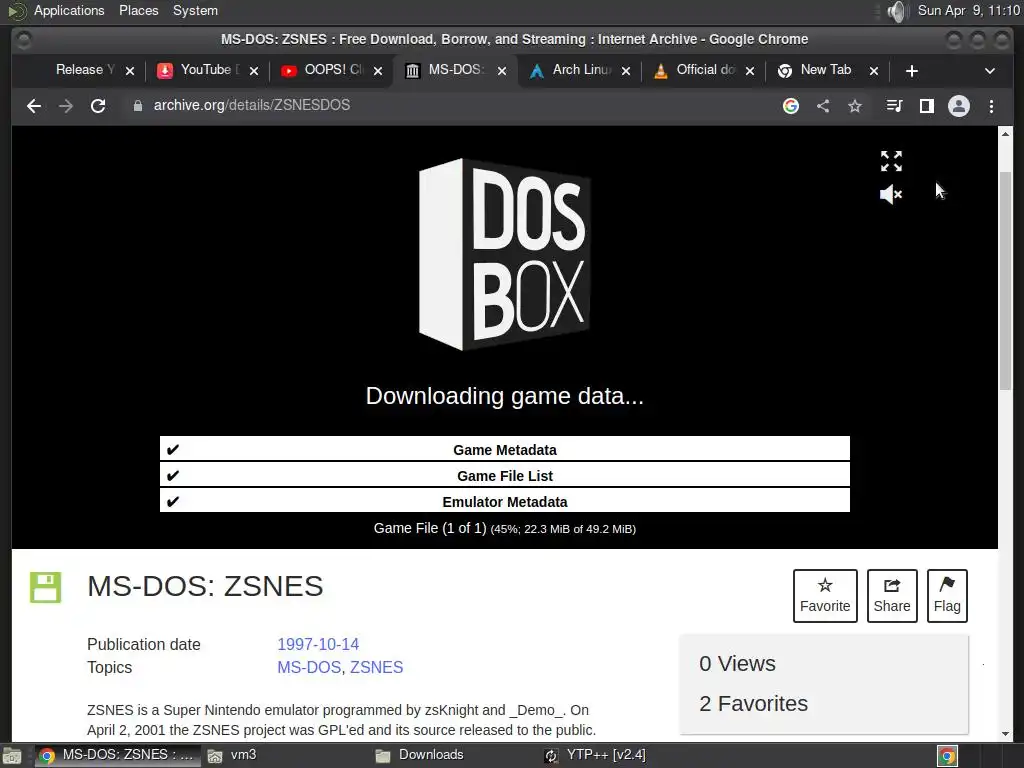Click the Google icon in address bar
The height and width of the screenshot is (768, 1024).
coord(791,106)
